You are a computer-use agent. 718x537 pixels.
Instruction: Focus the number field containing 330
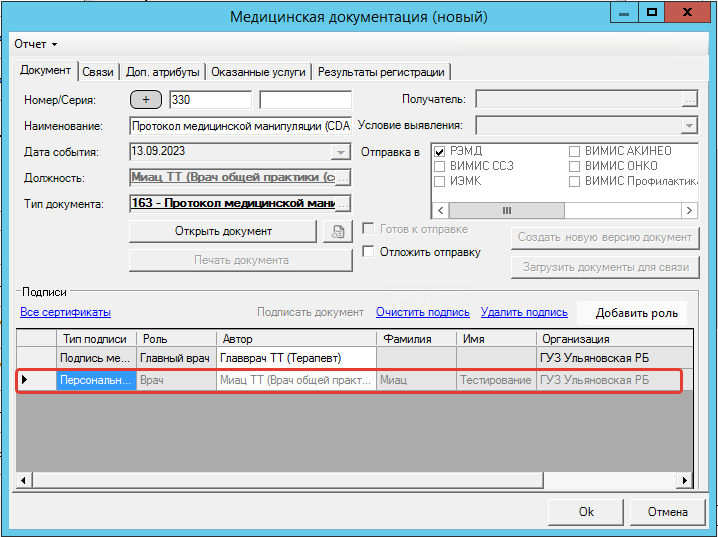tap(210, 100)
